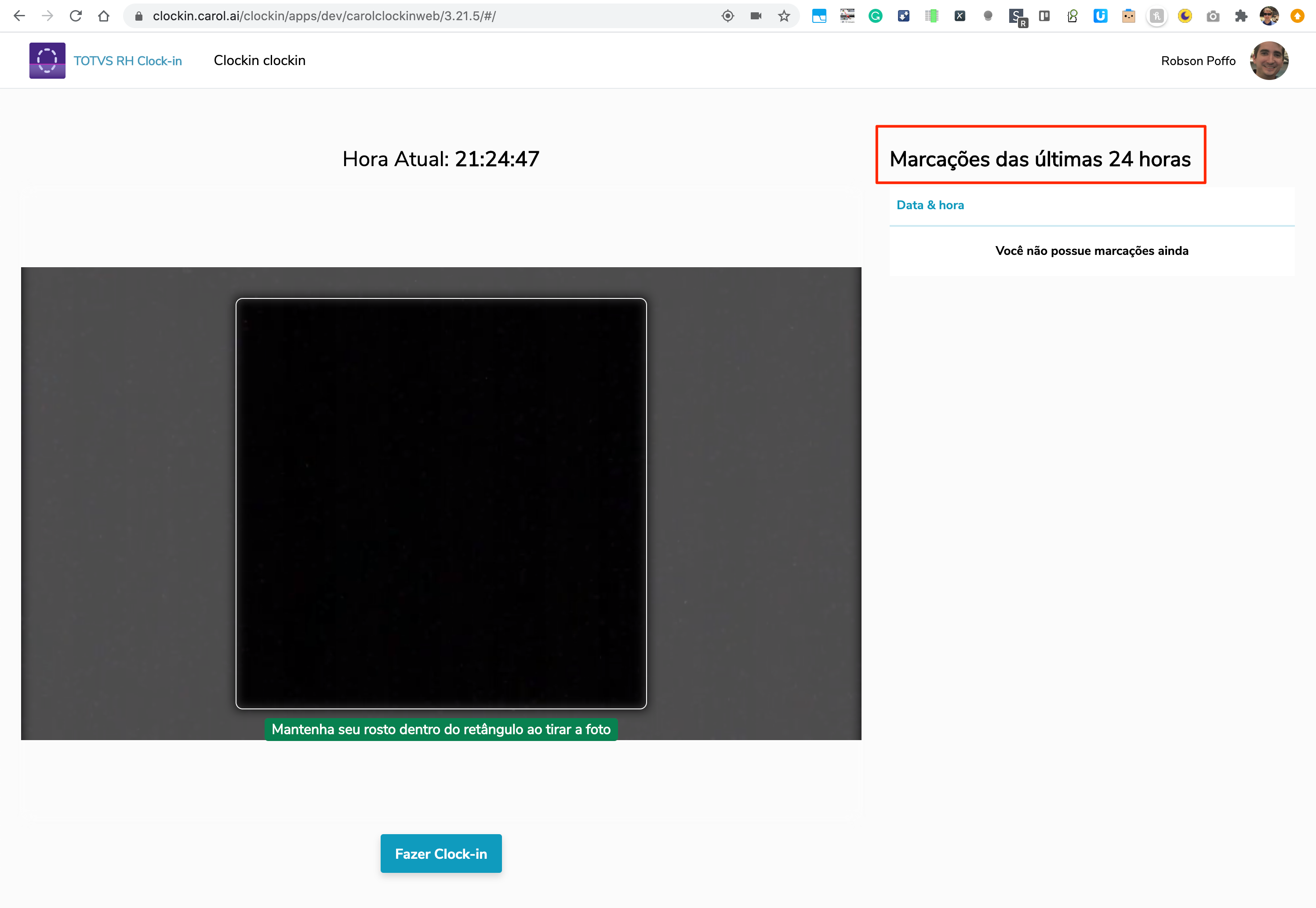Bookmark this page with the star icon
This screenshot has height=908, width=1316.
tap(783, 16)
